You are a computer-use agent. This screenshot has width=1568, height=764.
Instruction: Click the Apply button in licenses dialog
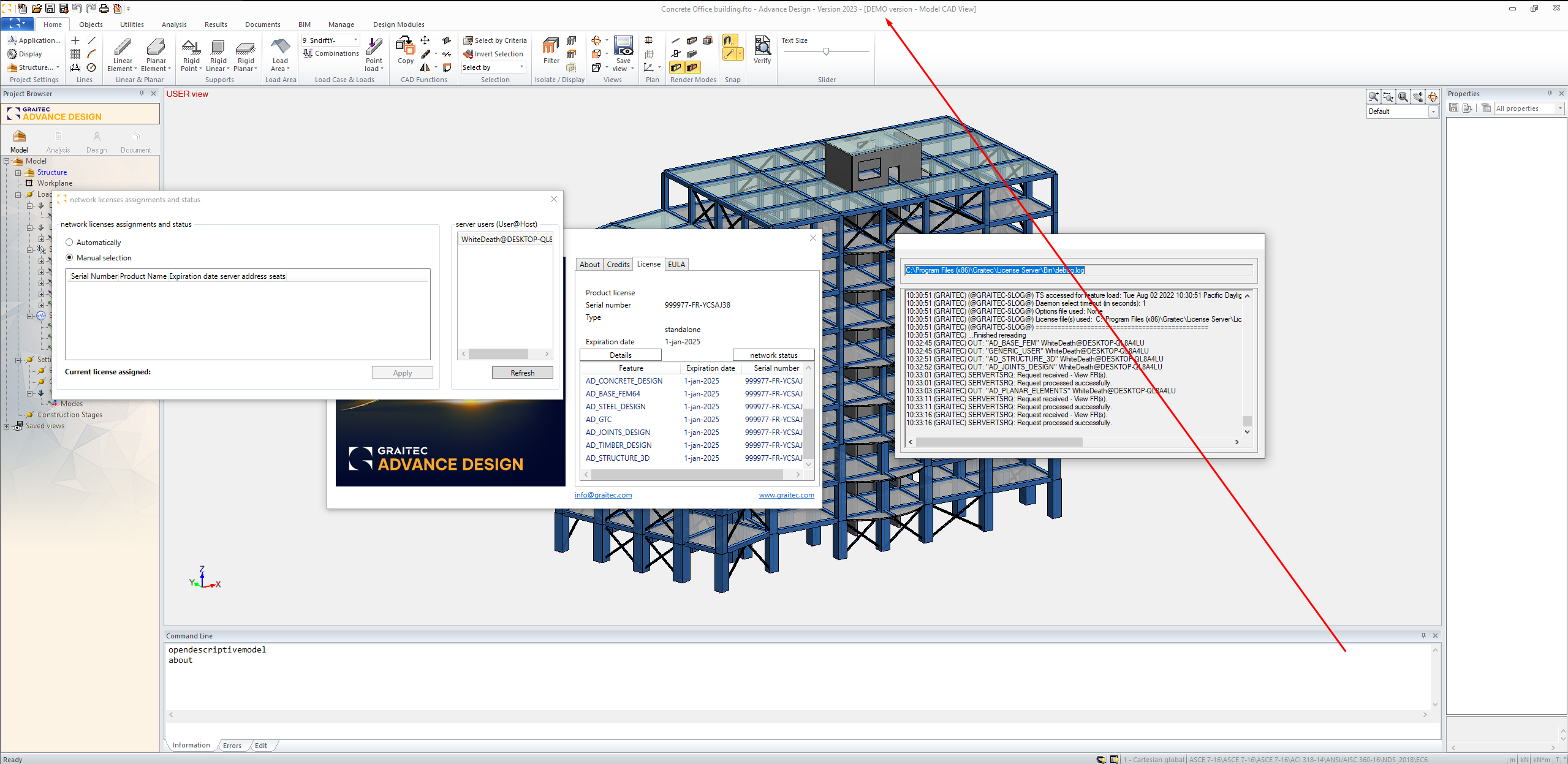click(402, 373)
